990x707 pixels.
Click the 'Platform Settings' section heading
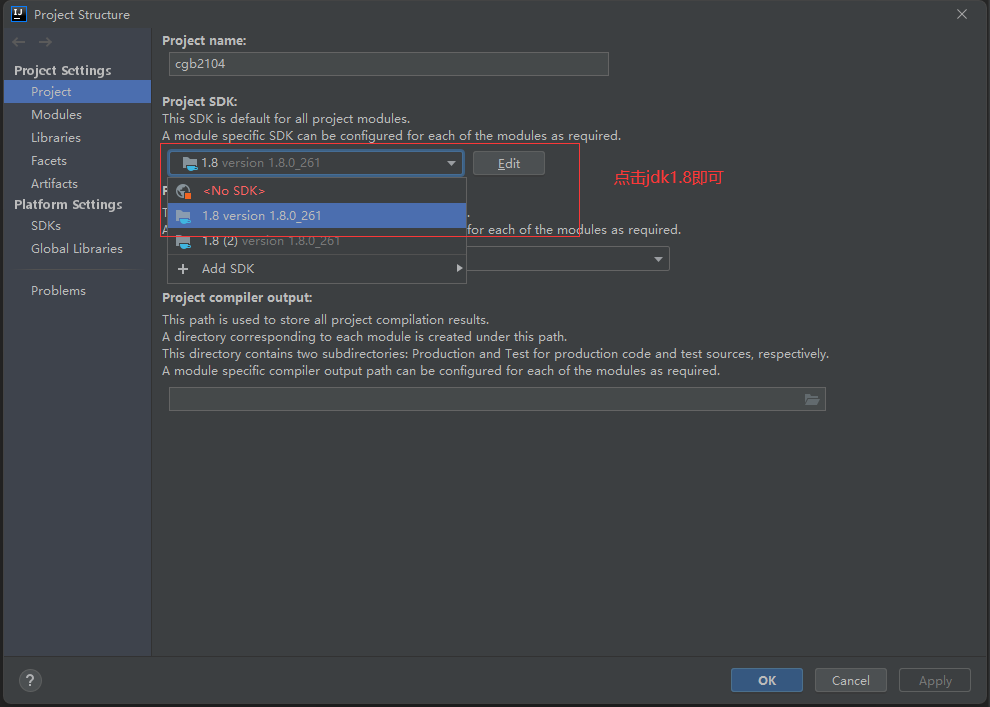point(68,205)
